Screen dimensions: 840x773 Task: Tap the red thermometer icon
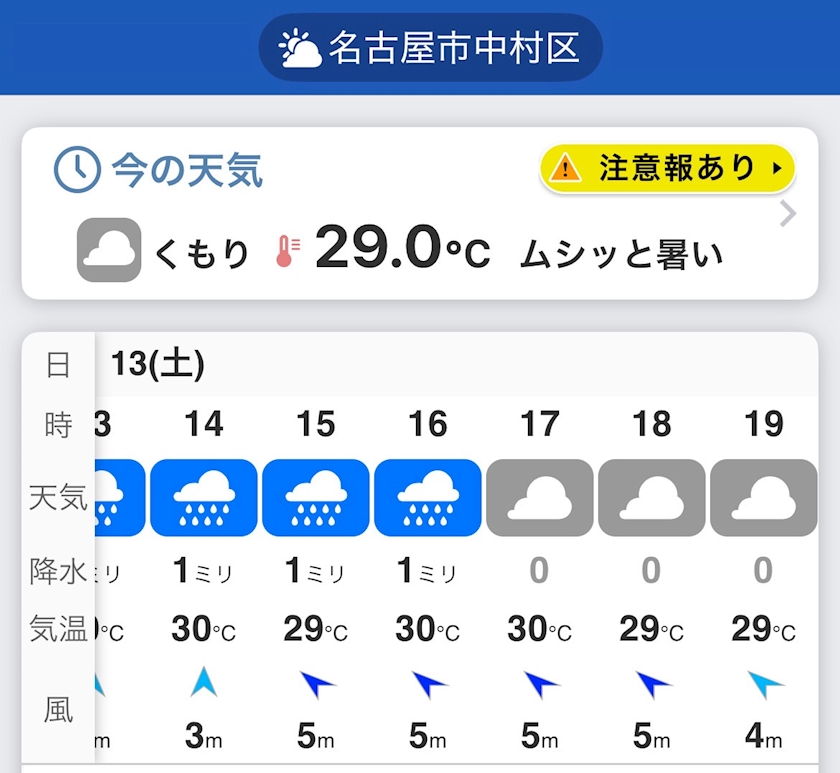coord(286,250)
